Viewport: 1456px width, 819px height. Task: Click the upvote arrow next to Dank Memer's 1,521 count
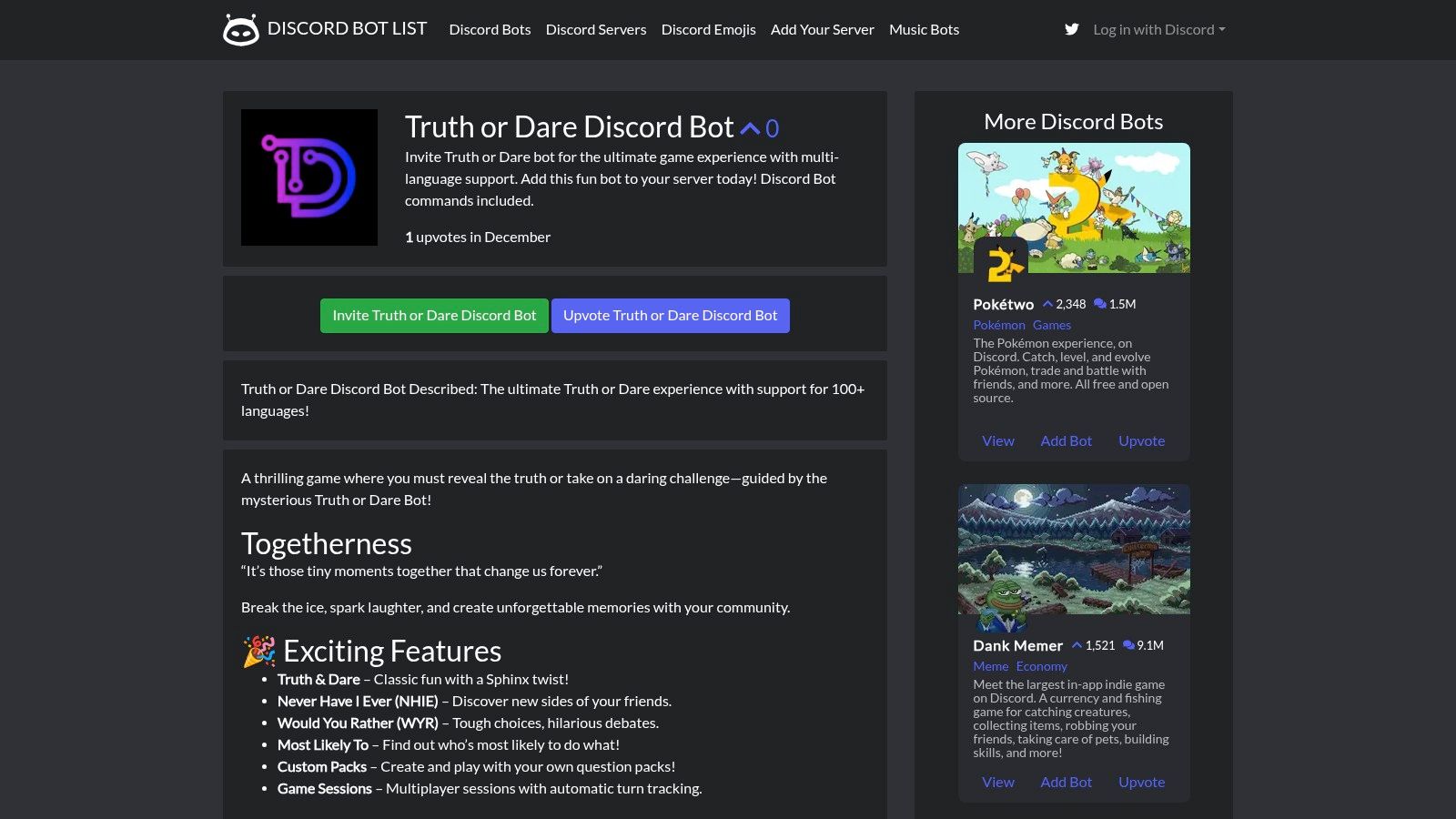[x=1077, y=645]
